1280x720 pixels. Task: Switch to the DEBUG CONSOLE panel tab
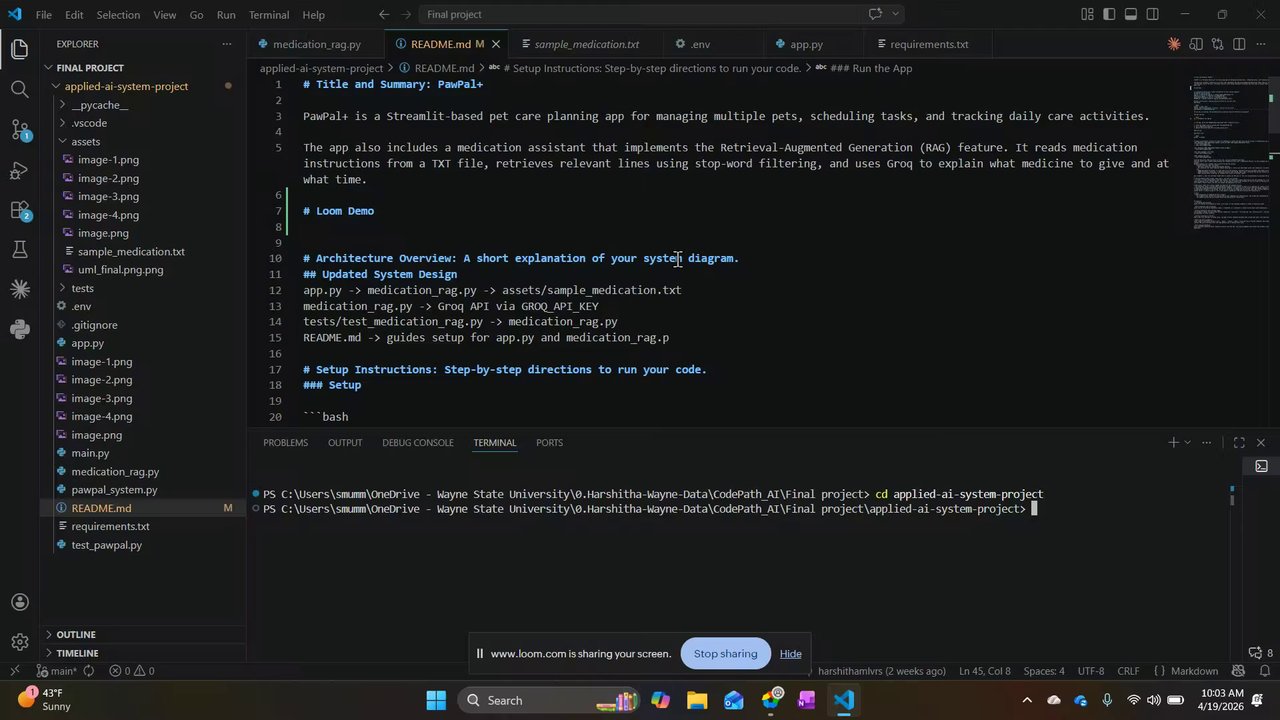417,443
